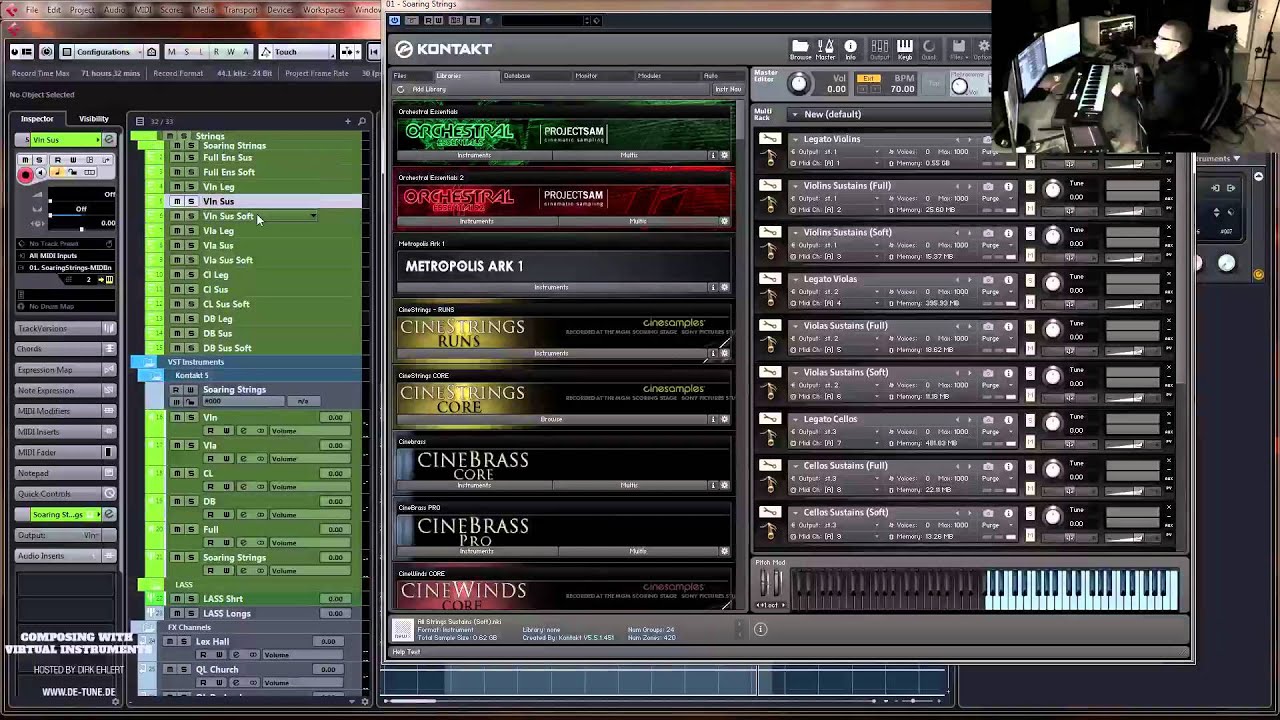
Task: Click the monitor speaker button in Inspector
Action: (42, 174)
